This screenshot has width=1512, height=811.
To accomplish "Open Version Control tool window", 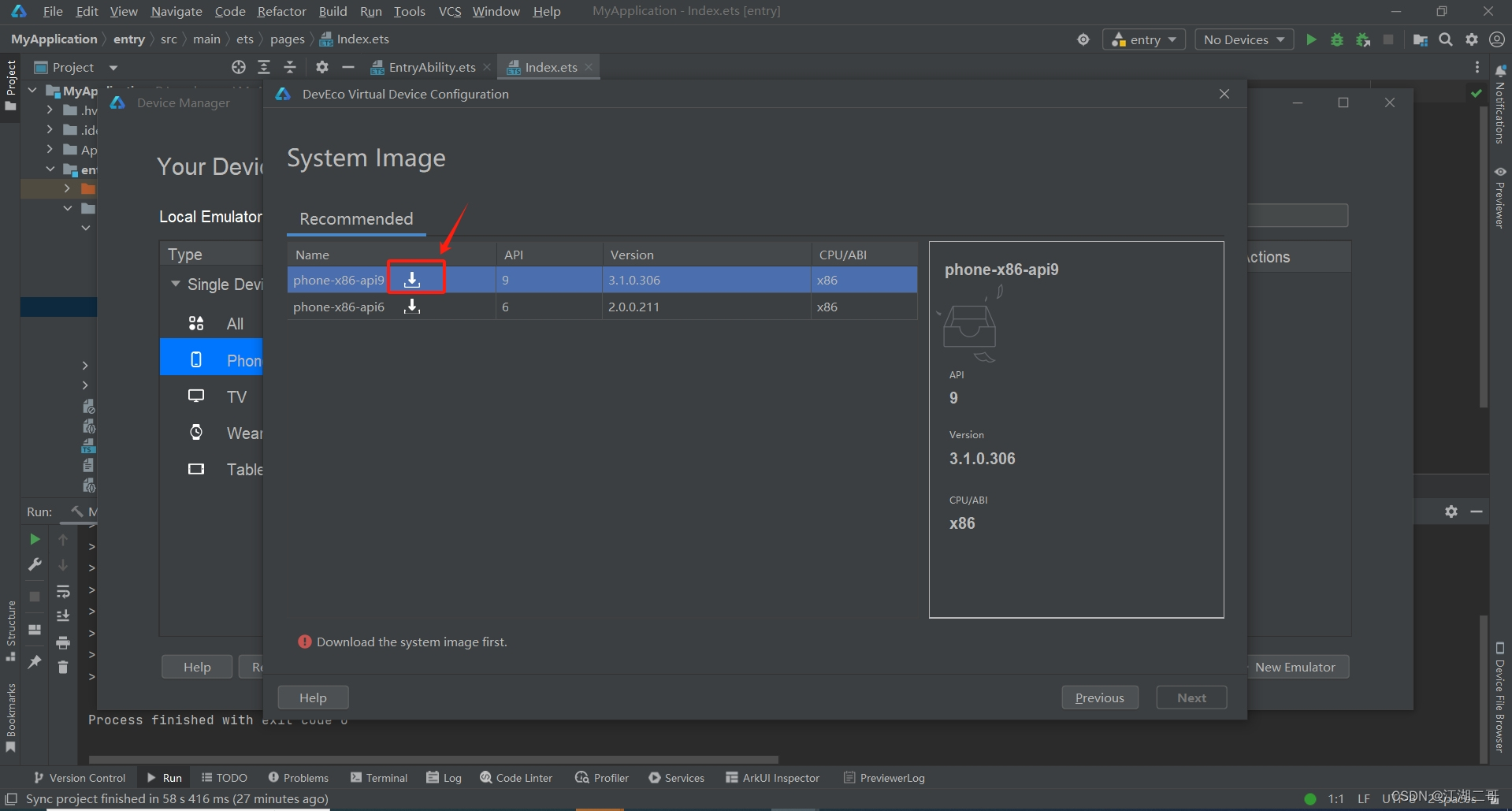I will 79,778.
